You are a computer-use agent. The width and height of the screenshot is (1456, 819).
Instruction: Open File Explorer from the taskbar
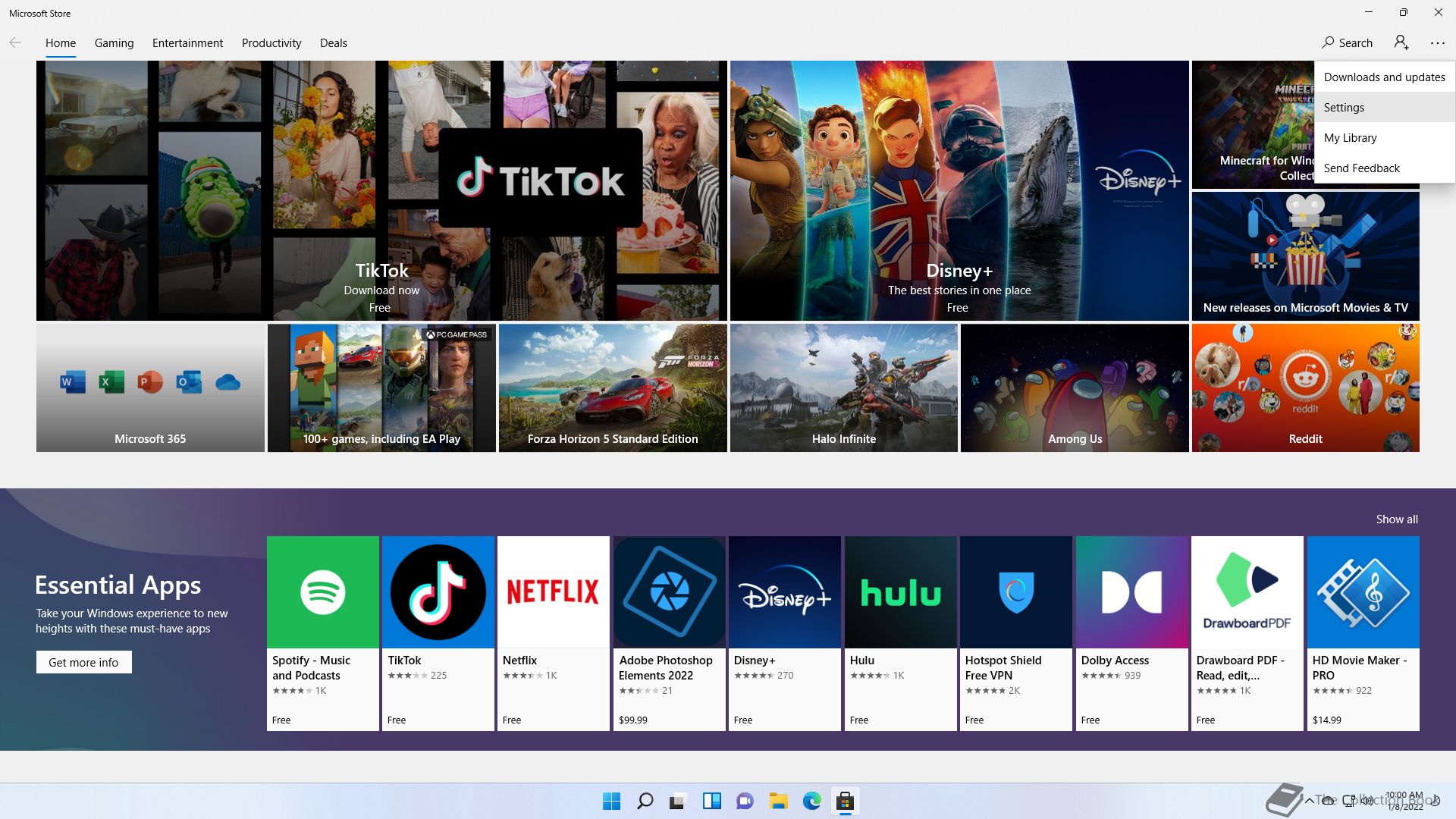coord(778,801)
